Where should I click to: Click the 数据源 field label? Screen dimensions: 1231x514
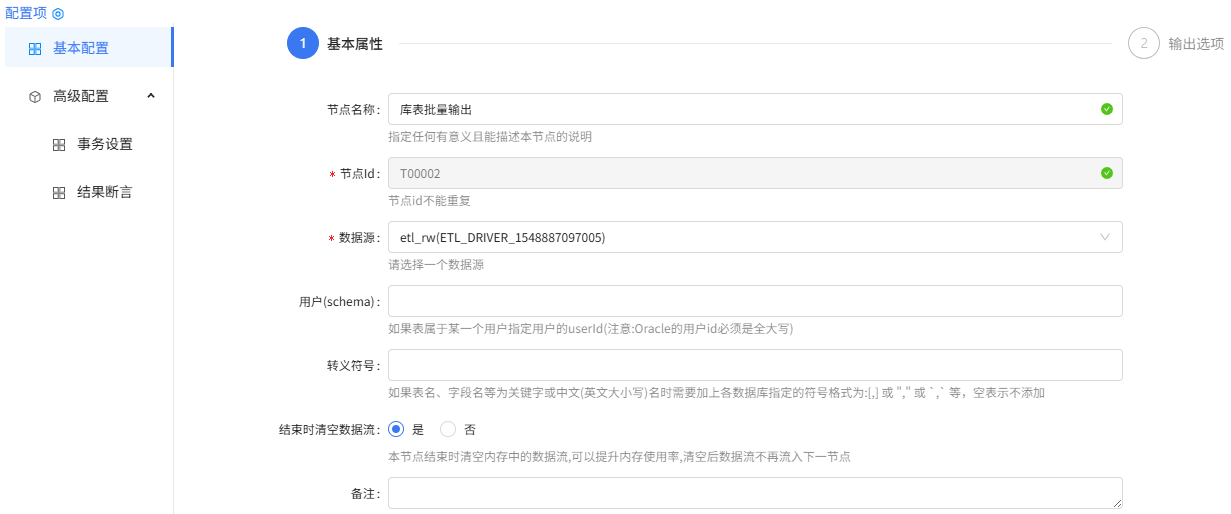(x=360, y=237)
